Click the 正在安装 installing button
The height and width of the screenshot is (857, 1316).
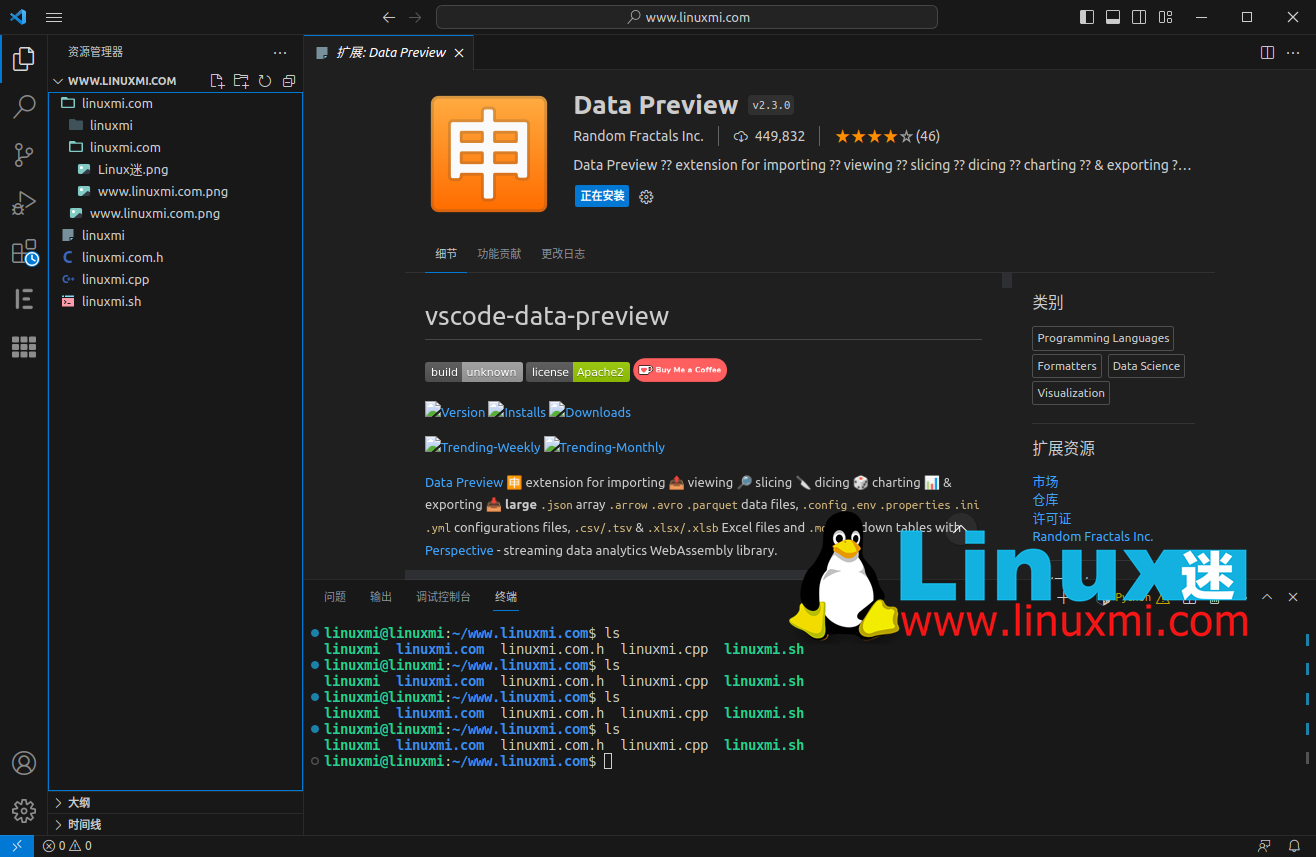(602, 196)
